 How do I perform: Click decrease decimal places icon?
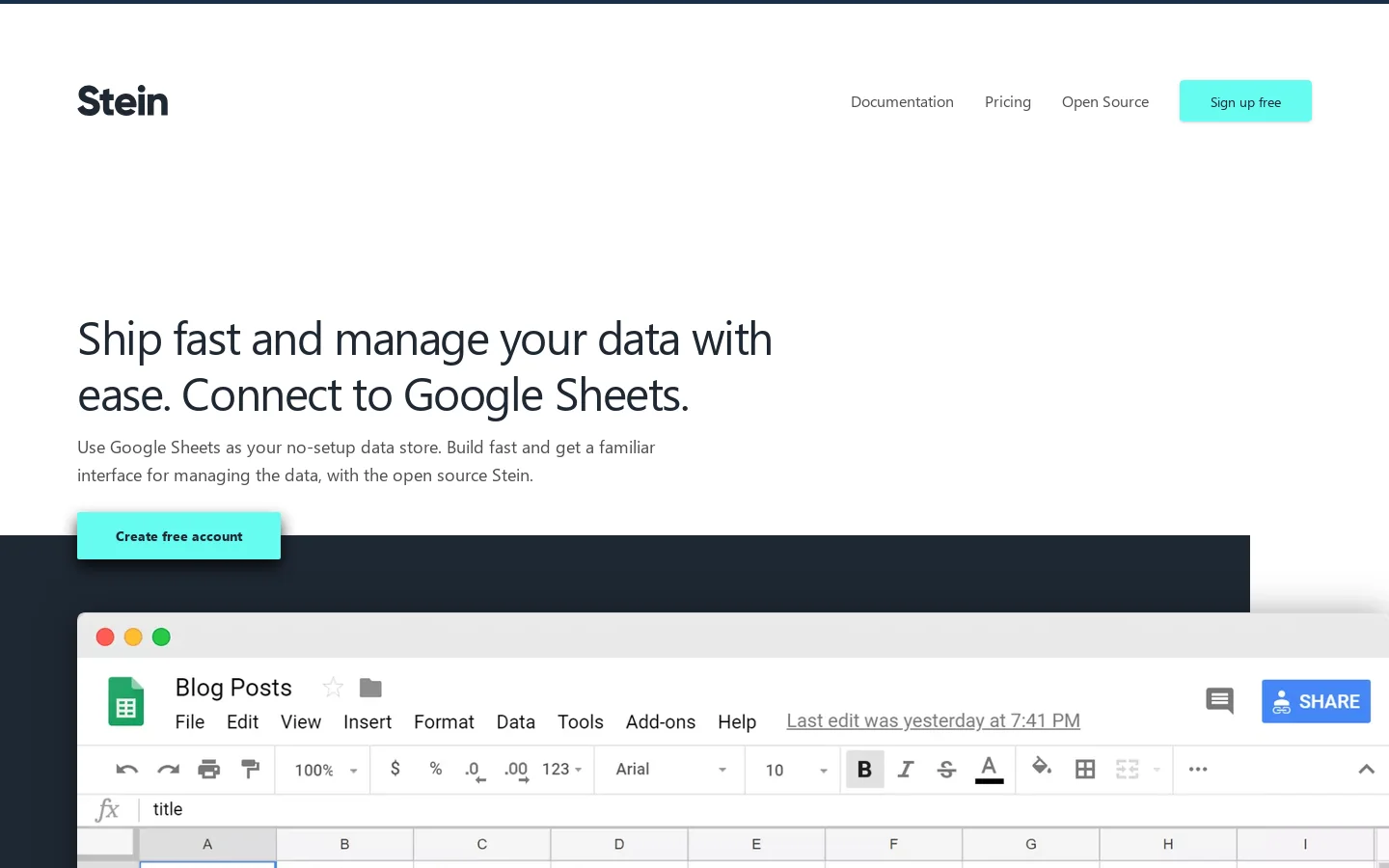(476, 771)
